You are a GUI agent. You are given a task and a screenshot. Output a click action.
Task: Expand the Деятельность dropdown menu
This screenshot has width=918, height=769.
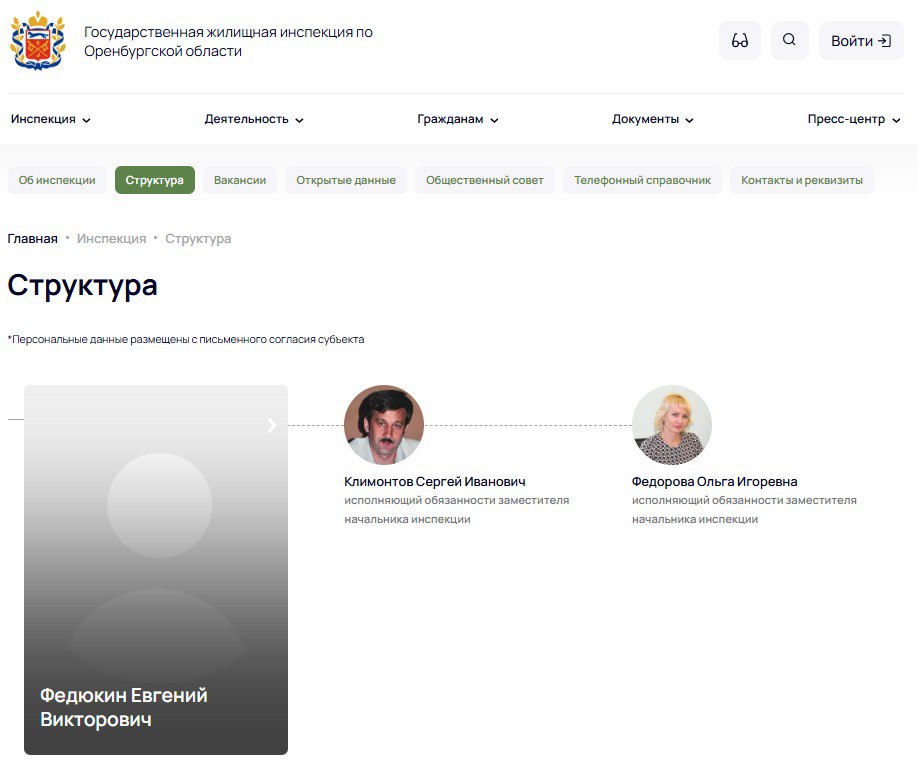pyautogui.click(x=254, y=119)
